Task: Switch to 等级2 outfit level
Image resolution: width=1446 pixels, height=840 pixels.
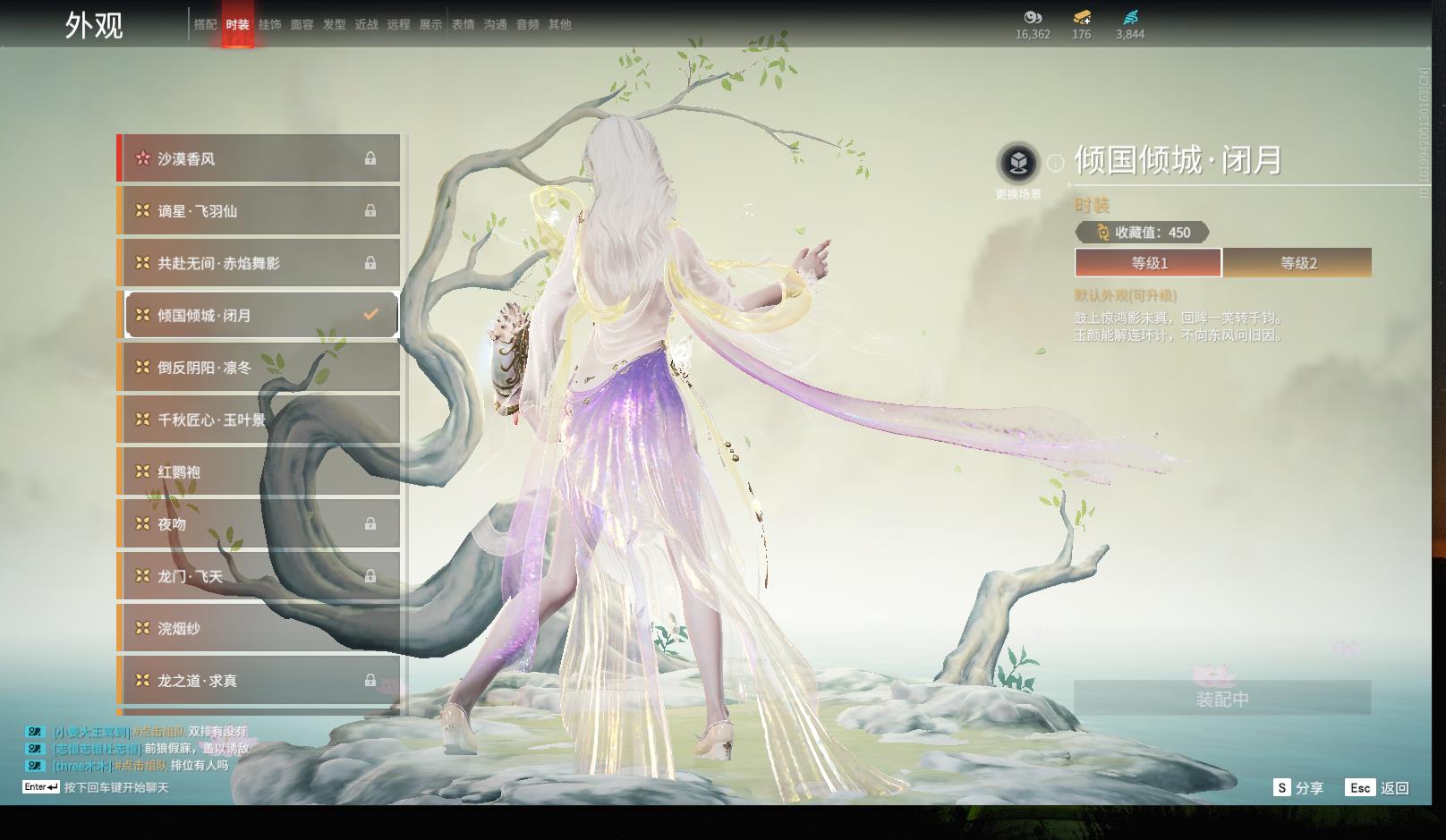Action: [1297, 263]
